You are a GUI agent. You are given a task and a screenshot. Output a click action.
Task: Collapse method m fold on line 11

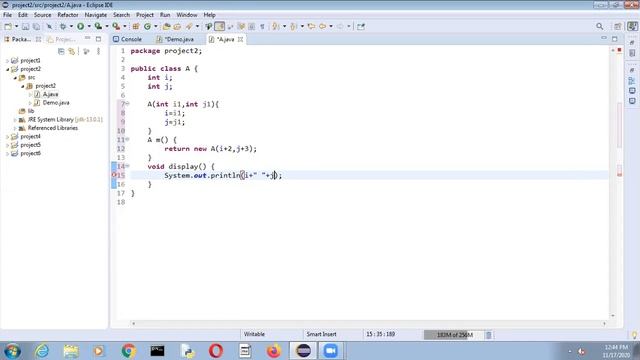pos(127,139)
